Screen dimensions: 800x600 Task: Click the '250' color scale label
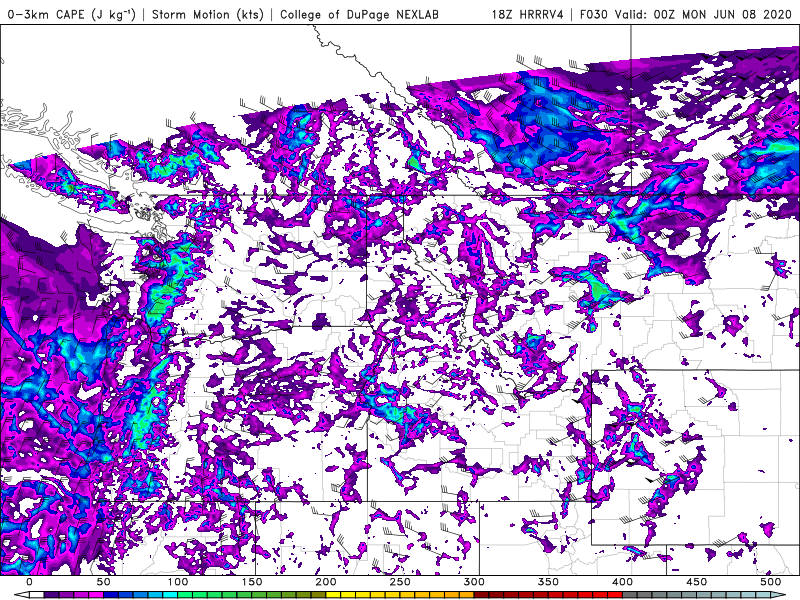400,582
